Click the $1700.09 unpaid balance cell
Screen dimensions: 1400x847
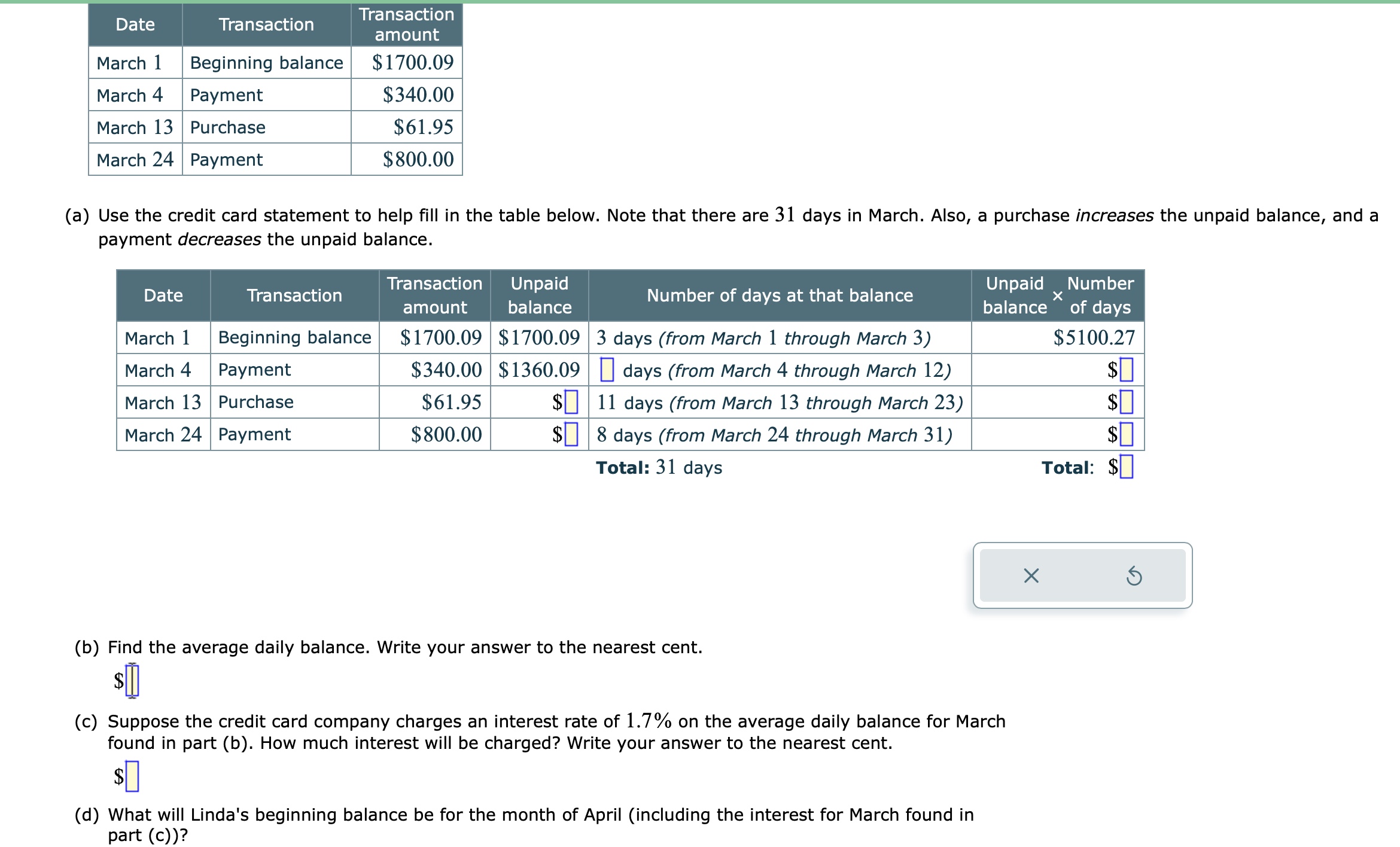pos(538,338)
